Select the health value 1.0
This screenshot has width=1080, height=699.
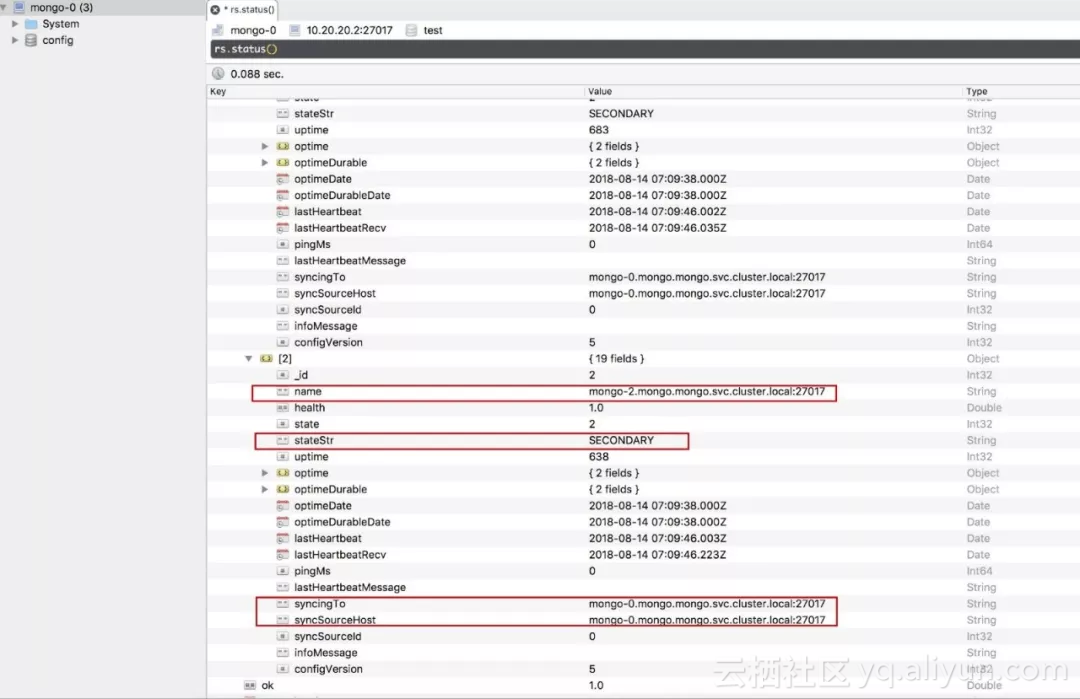[596, 408]
